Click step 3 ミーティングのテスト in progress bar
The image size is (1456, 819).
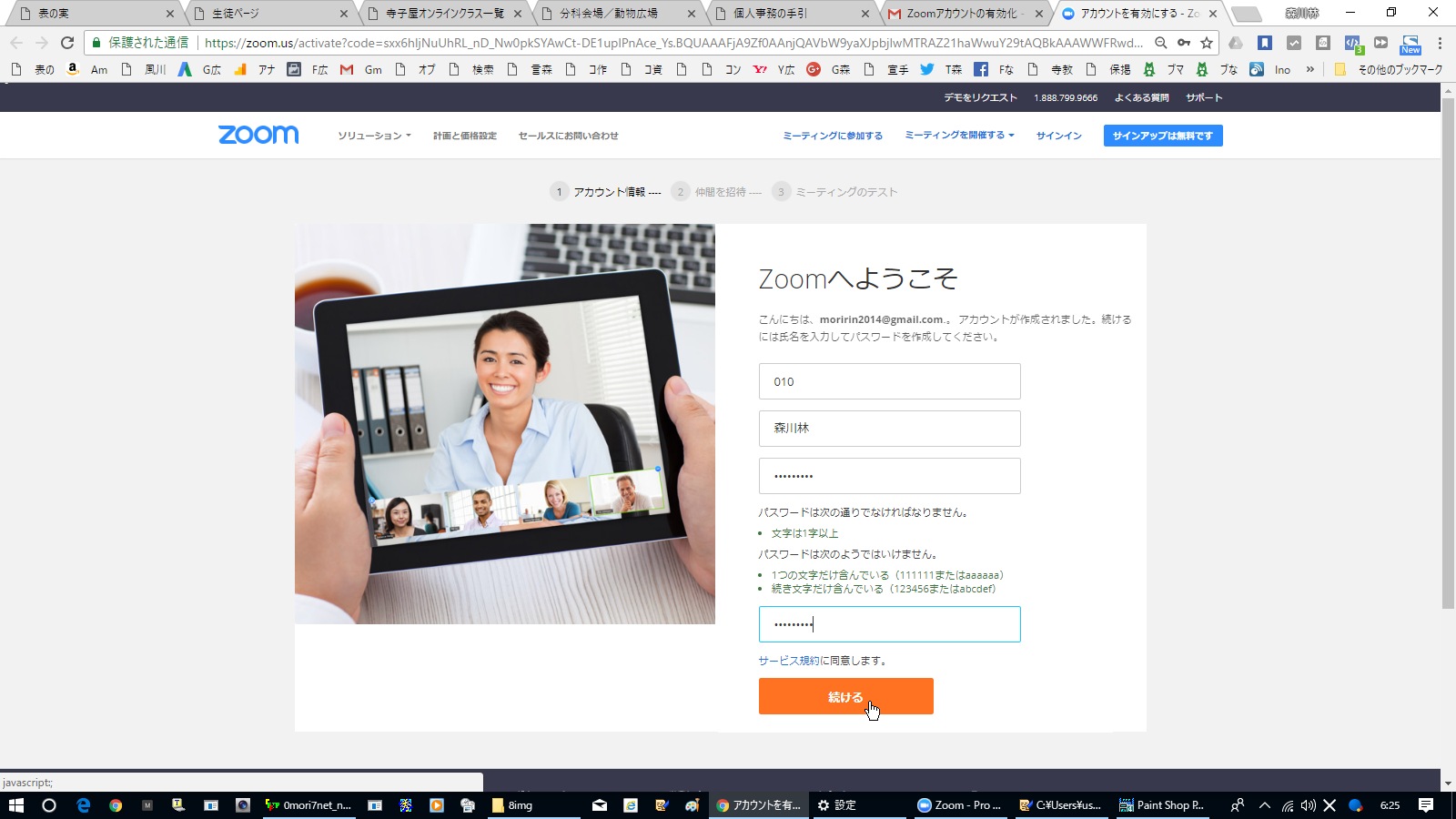pos(834,191)
